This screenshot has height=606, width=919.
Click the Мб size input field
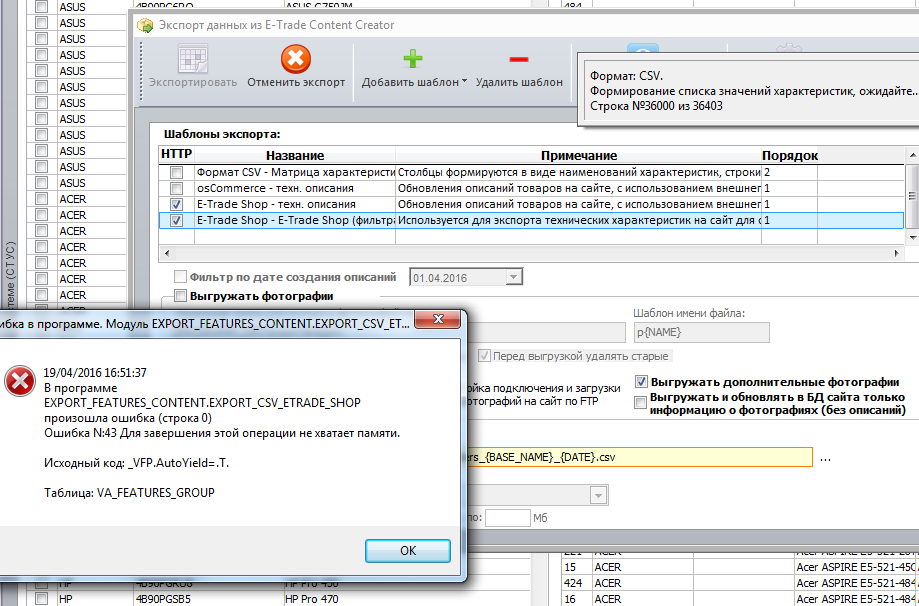[x=507, y=518]
